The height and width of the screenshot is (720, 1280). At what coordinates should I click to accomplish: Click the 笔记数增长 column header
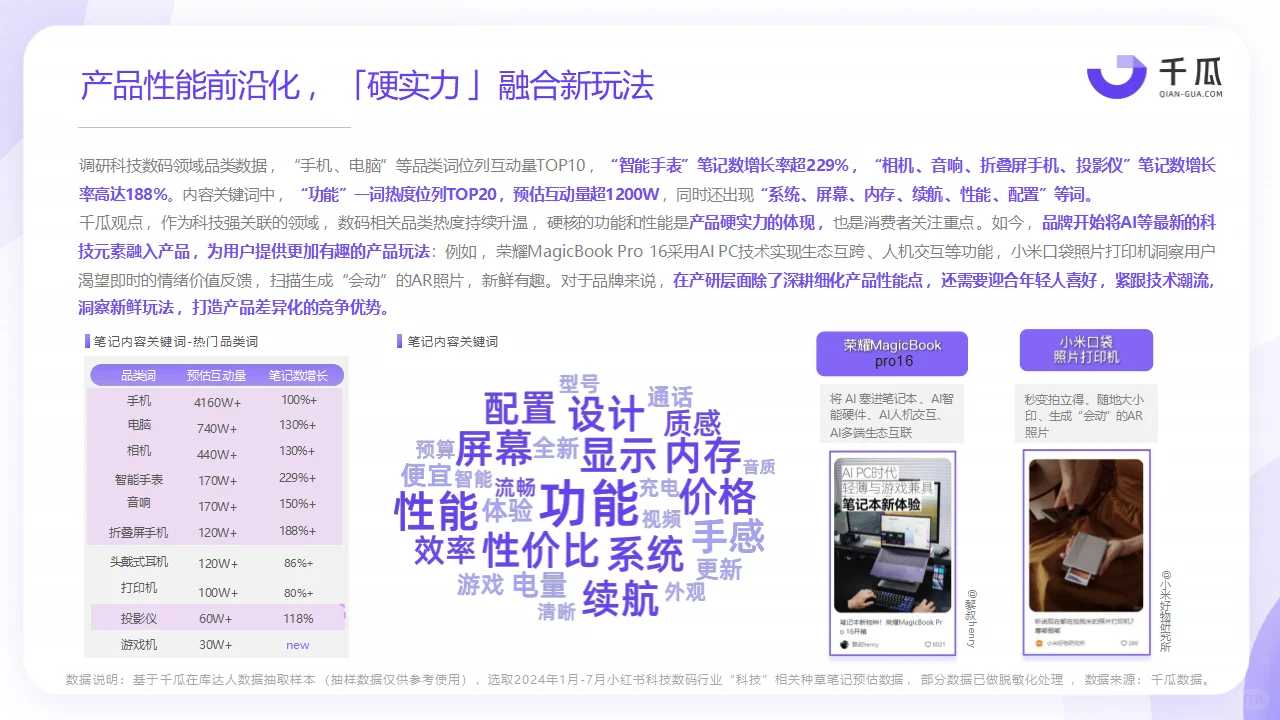(297, 375)
